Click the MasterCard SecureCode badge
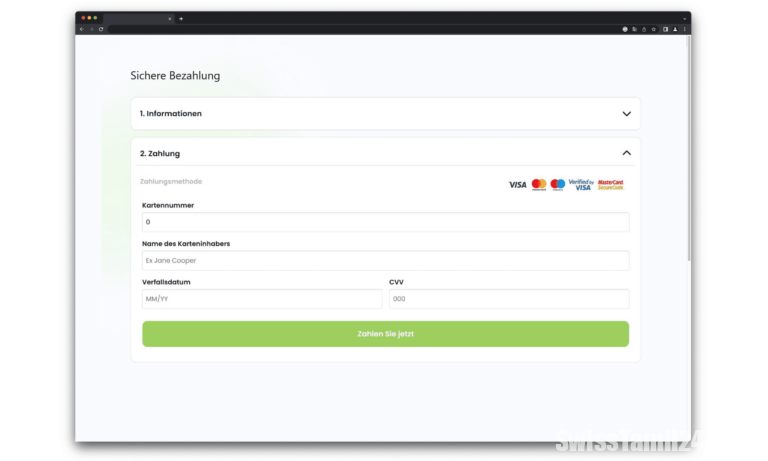 [x=610, y=185]
